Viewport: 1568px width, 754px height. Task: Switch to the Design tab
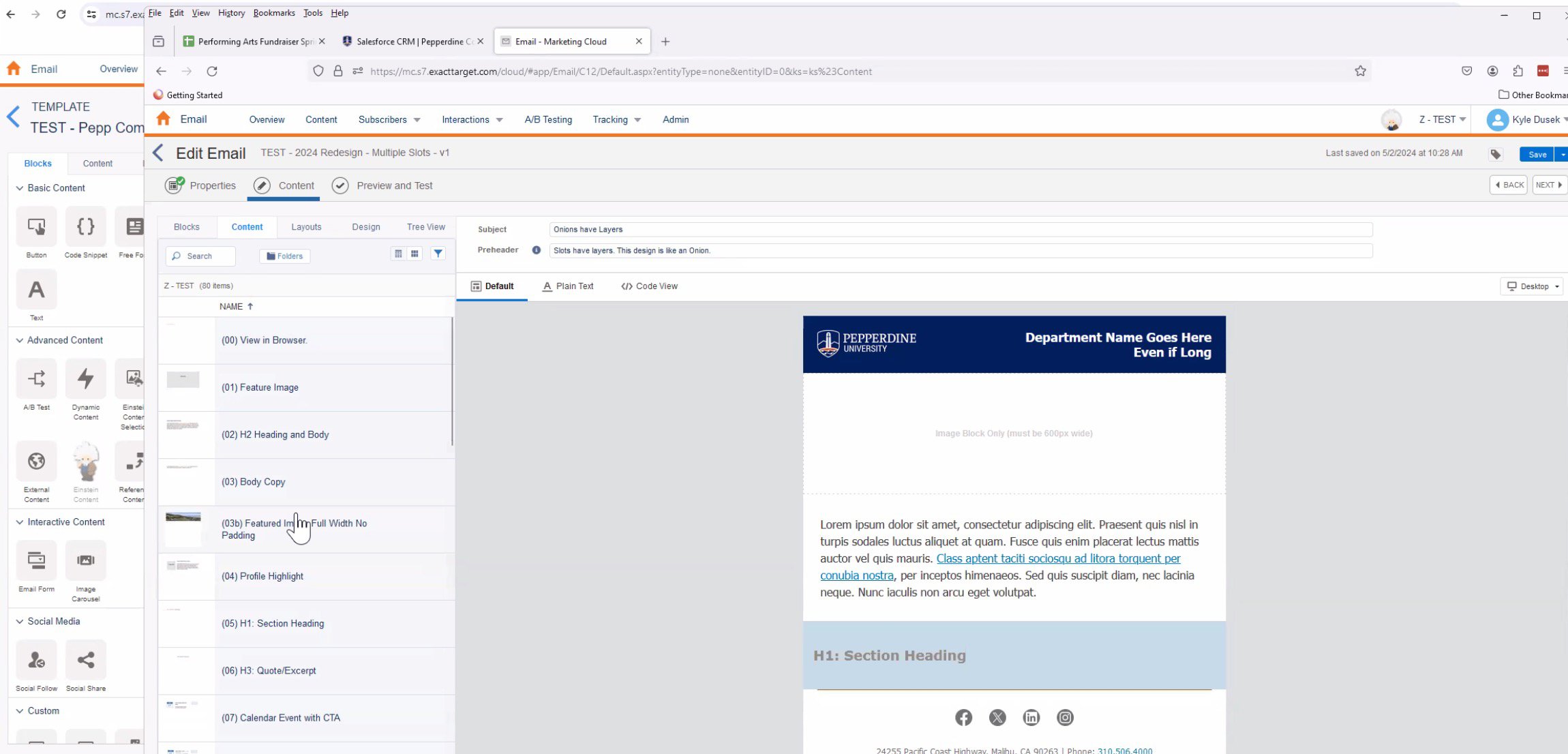tap(366, 227)
